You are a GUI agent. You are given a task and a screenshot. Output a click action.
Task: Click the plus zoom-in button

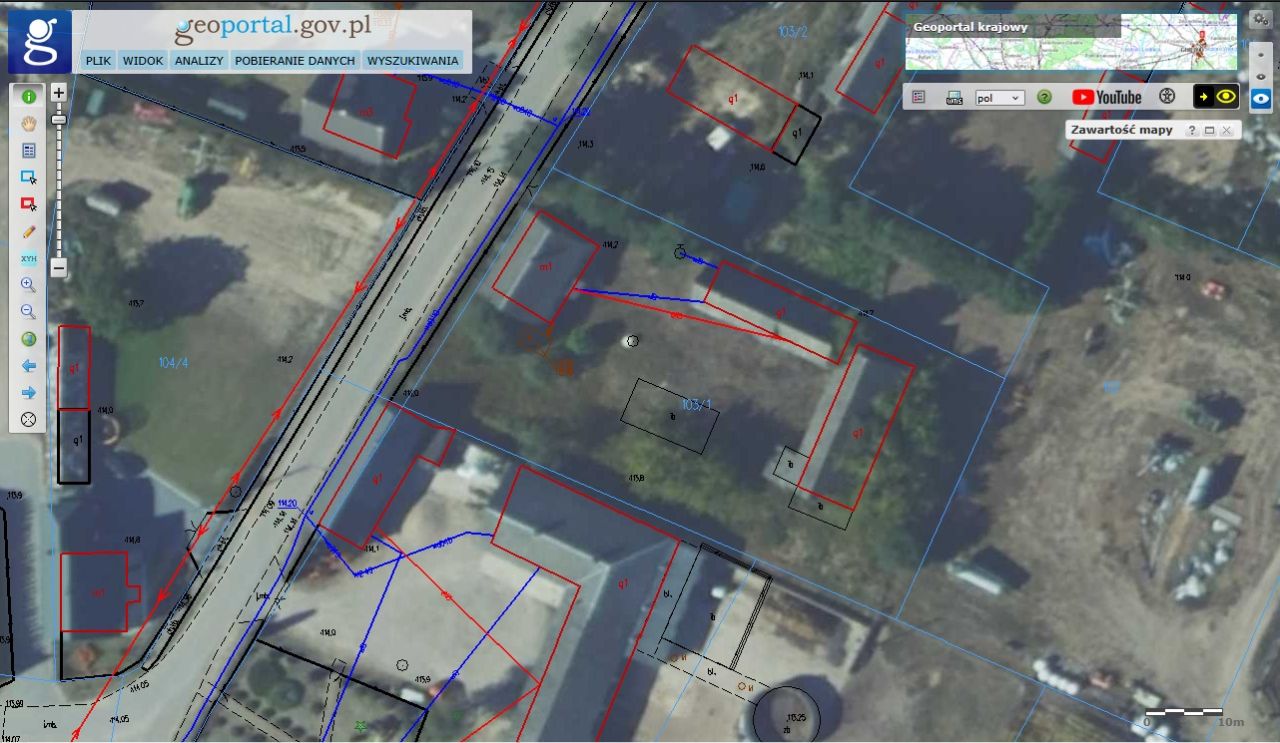59,93
